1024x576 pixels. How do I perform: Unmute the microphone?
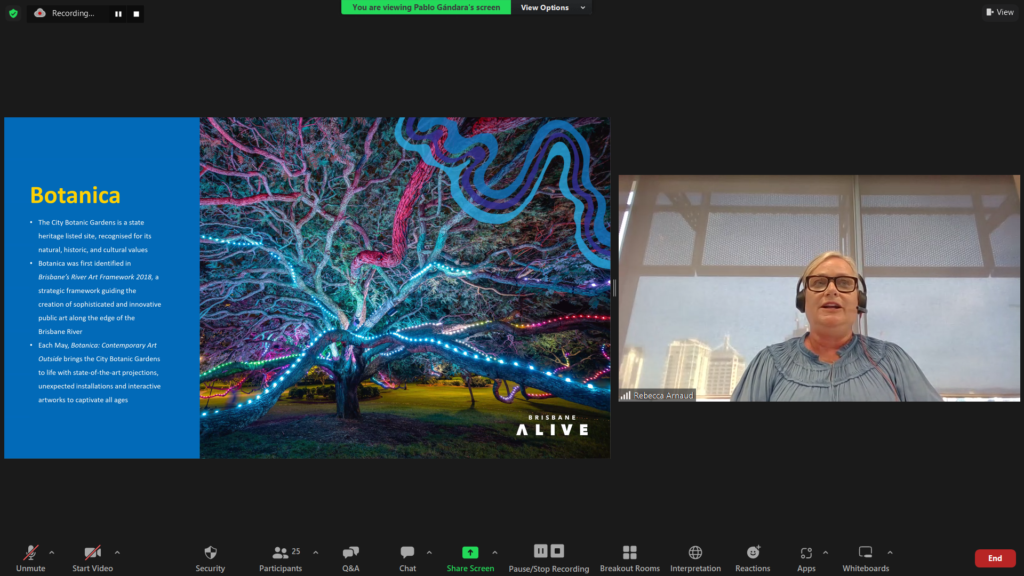[31, 553]
